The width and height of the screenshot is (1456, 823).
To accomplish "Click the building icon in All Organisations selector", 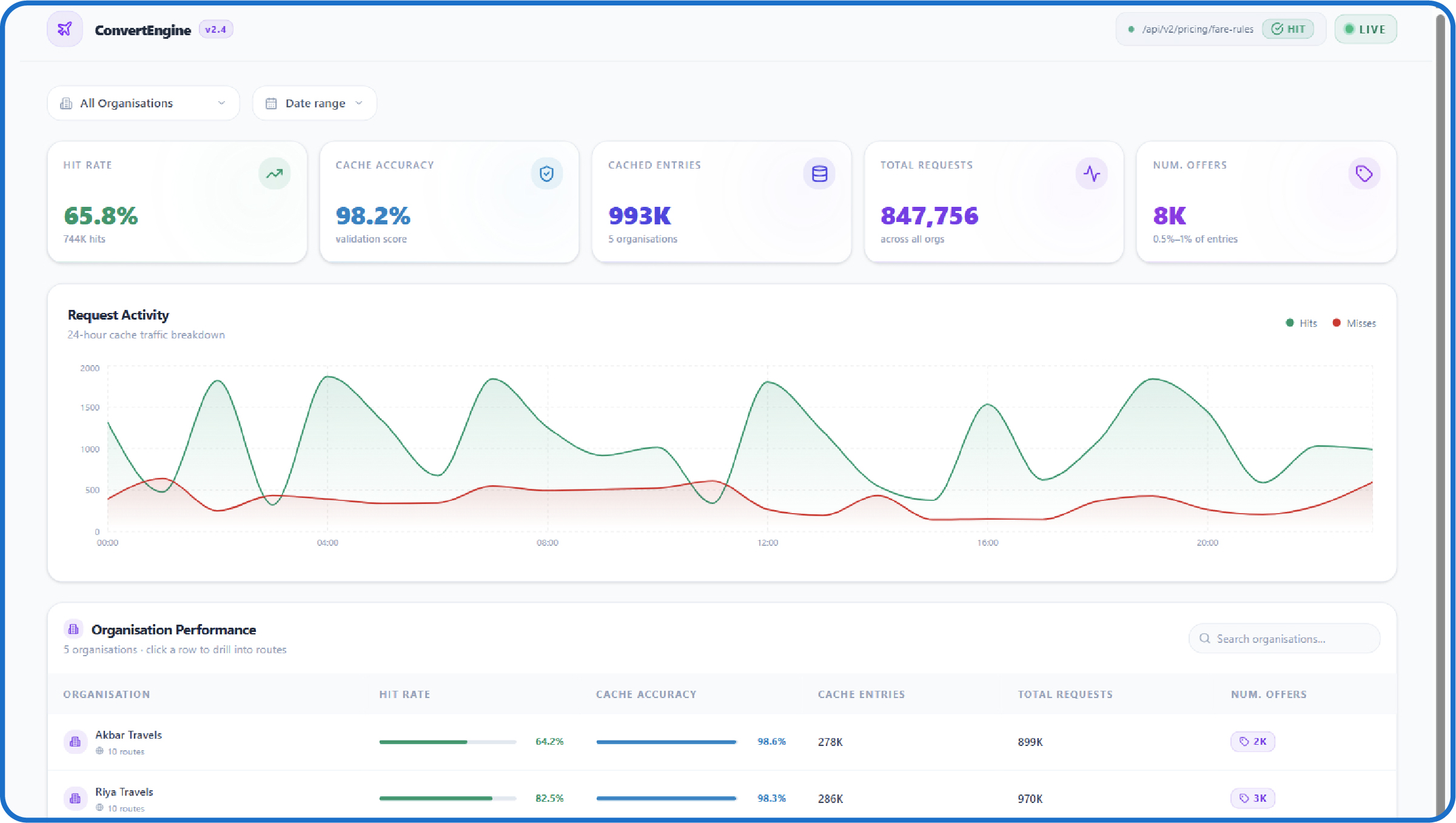I will click(x=66, y=104).
